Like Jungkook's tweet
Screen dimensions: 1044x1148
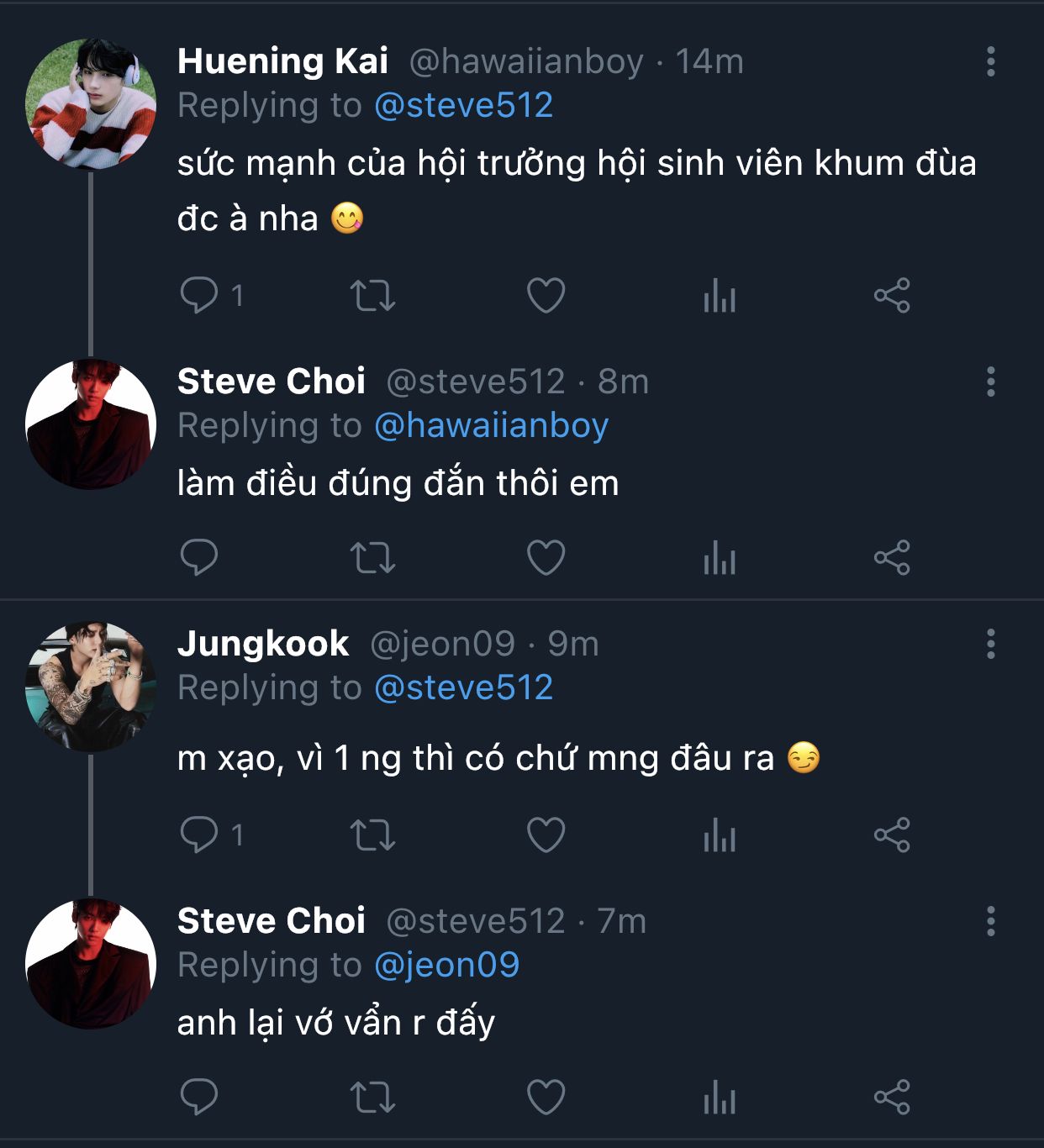click(546, 835)
